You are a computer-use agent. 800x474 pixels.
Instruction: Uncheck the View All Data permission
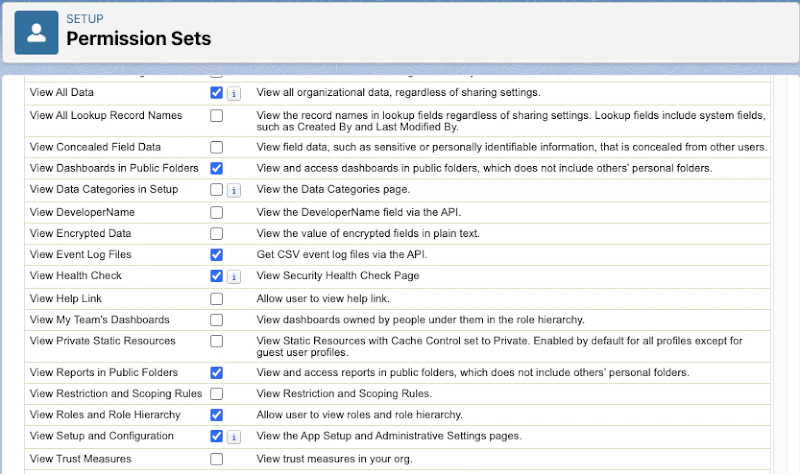216,92
